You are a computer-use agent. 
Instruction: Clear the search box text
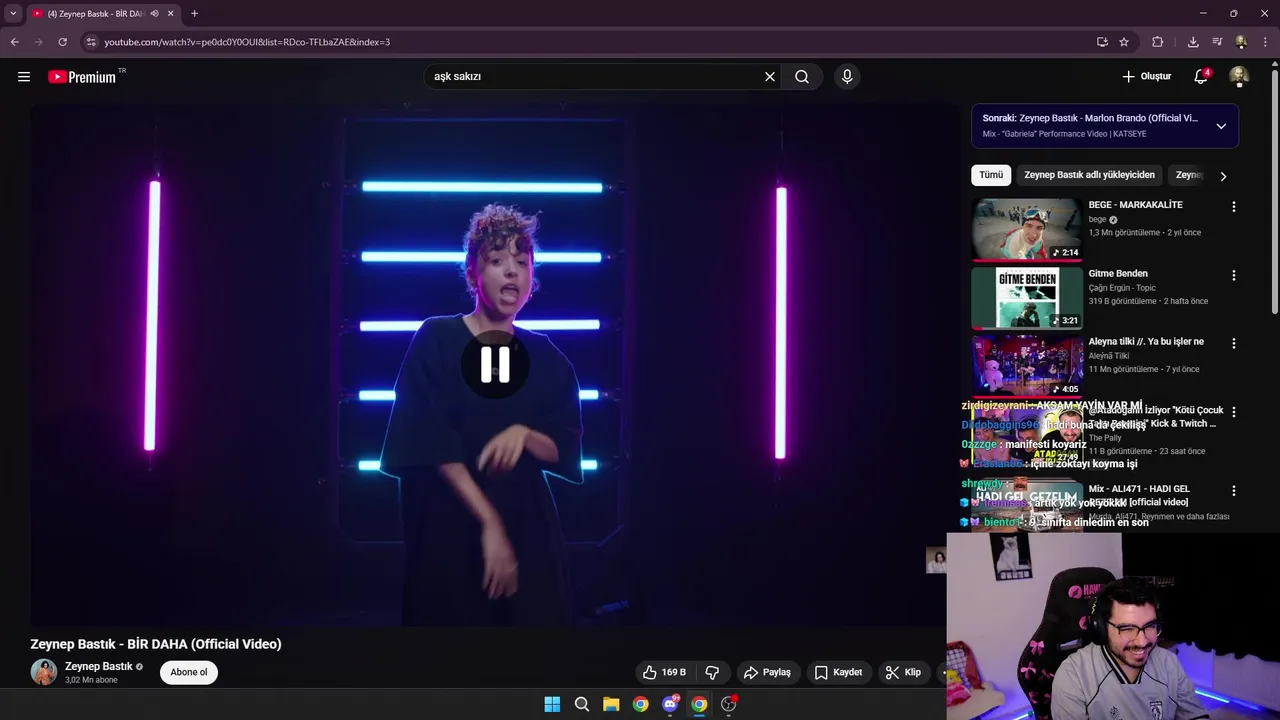point(770,77)
